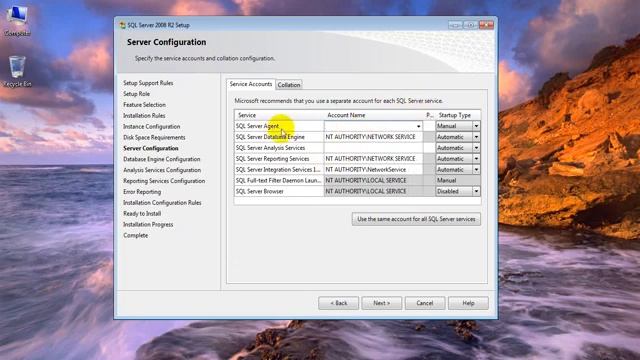
Task: Open the Recycle Bin desktop icon
Action: 17,71
